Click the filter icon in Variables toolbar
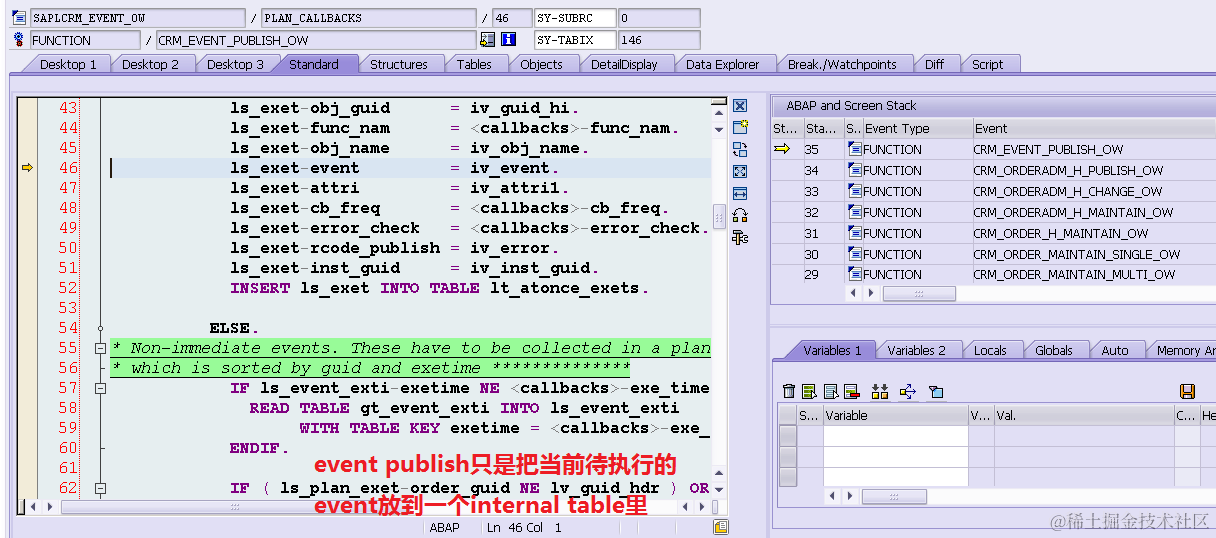Image resolution: width=1216 pixels, height=538 pixels. pos(936,391)
